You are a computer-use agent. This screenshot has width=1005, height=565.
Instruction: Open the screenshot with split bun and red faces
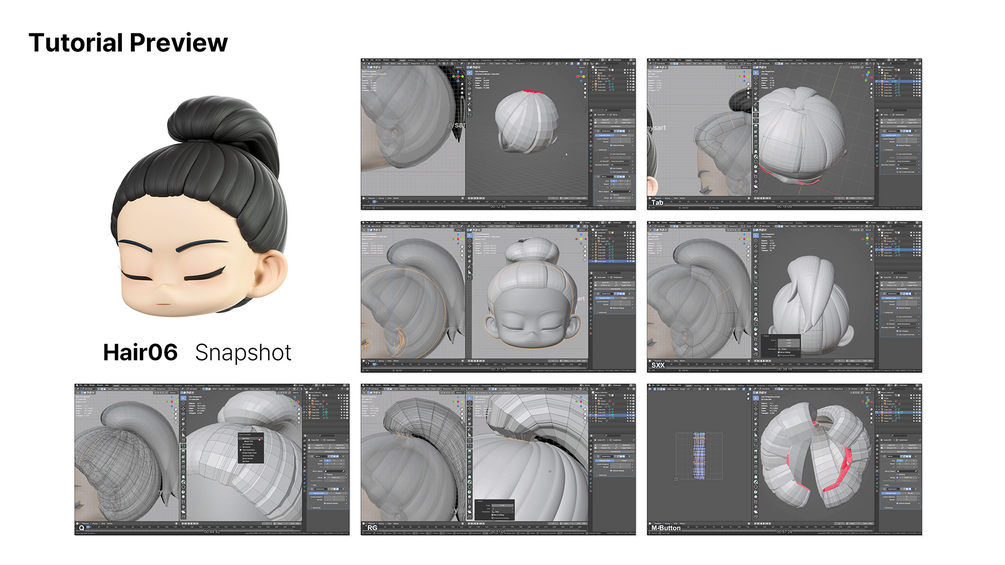pos(784,459)
